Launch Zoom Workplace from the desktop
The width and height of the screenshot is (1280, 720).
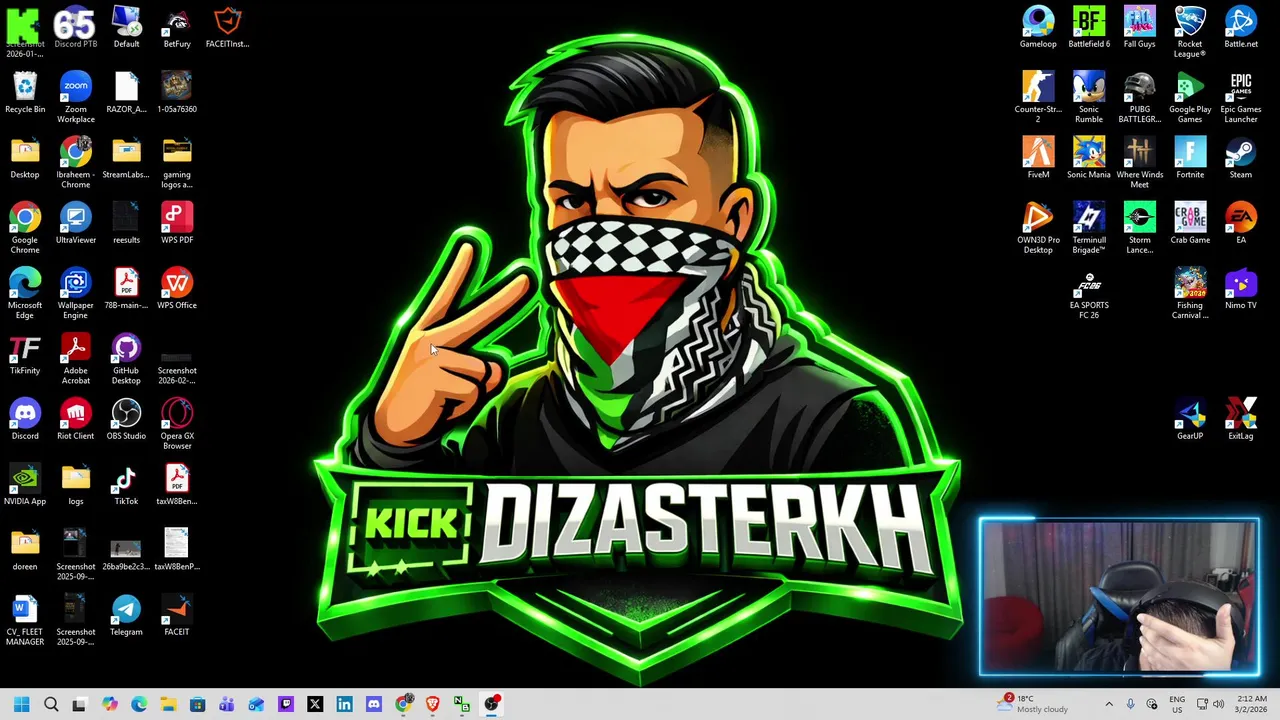tap(75, 97)
